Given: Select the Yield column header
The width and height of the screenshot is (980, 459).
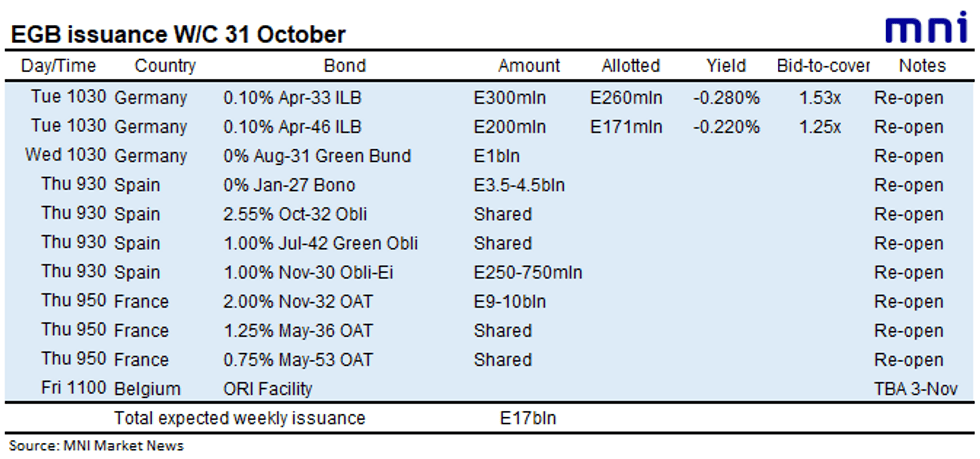Looking at the screenshot, I should click(726, 66).
